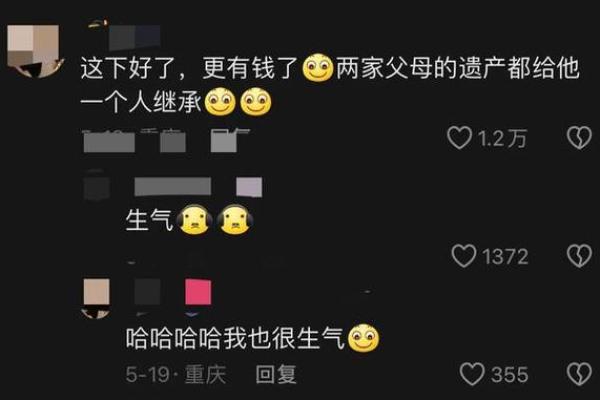Image resolution: width=600 pixels, height=400 pixels.
Task: Open the blurred username of the 生气 reply
Action: [173, 186]
